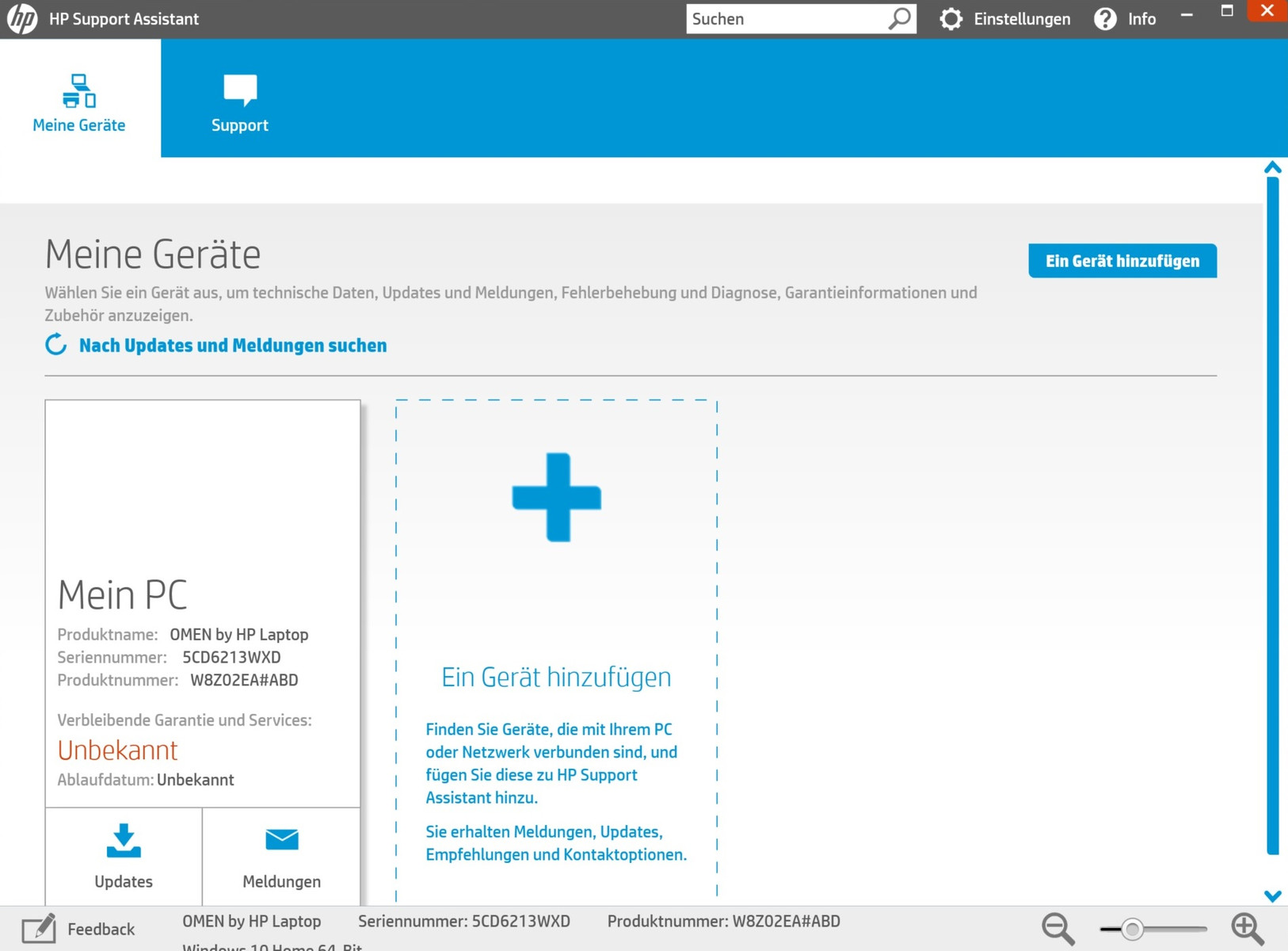Click product number W8Z02EA#ABD in device card
1288x951 pixels.
point(244,680)
